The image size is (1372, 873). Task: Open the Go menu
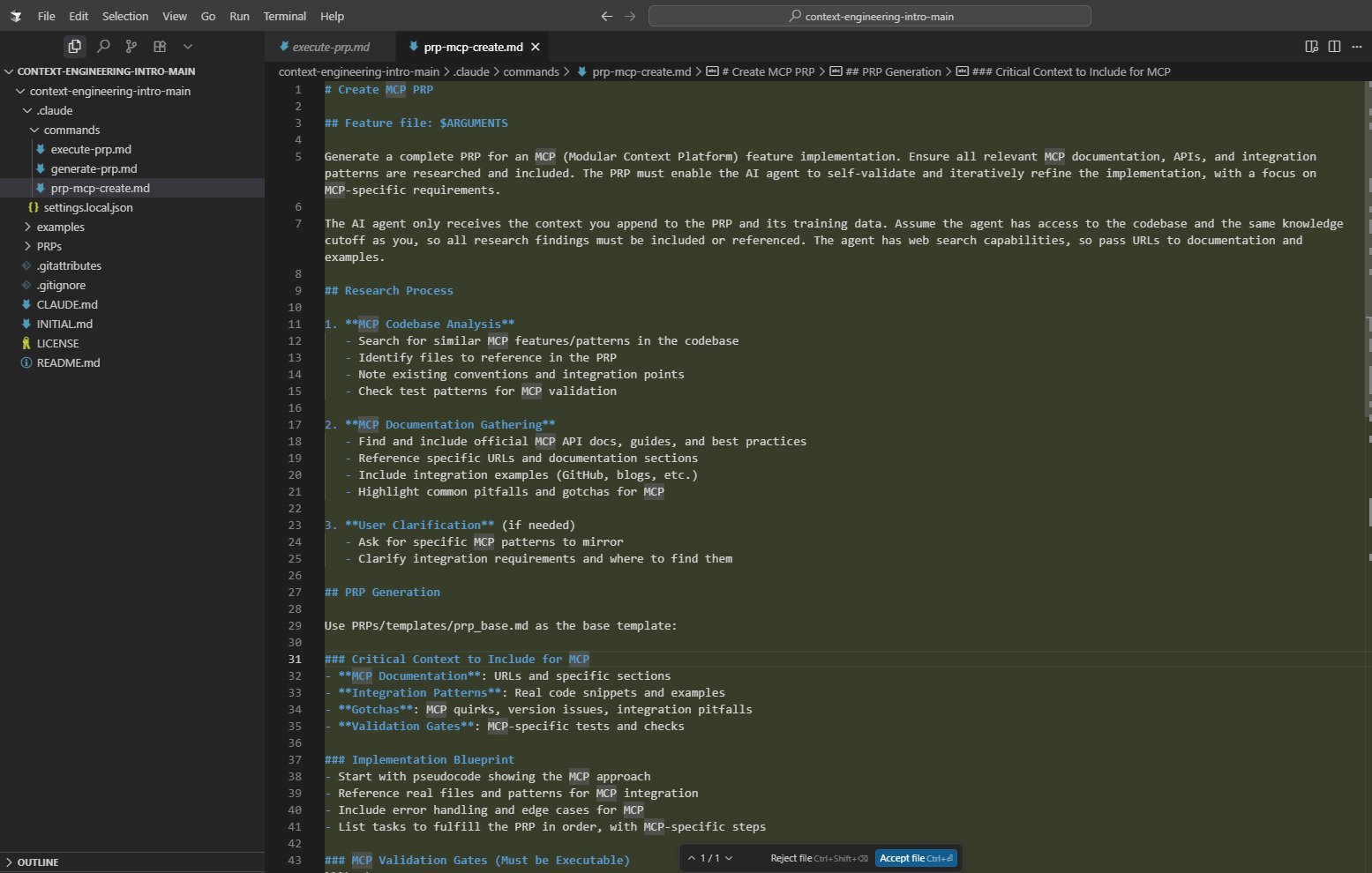(x=208, y=16)
